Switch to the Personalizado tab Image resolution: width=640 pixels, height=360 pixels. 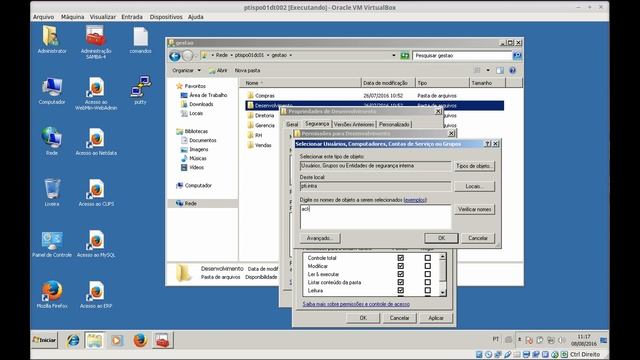[x=394, y=124]
